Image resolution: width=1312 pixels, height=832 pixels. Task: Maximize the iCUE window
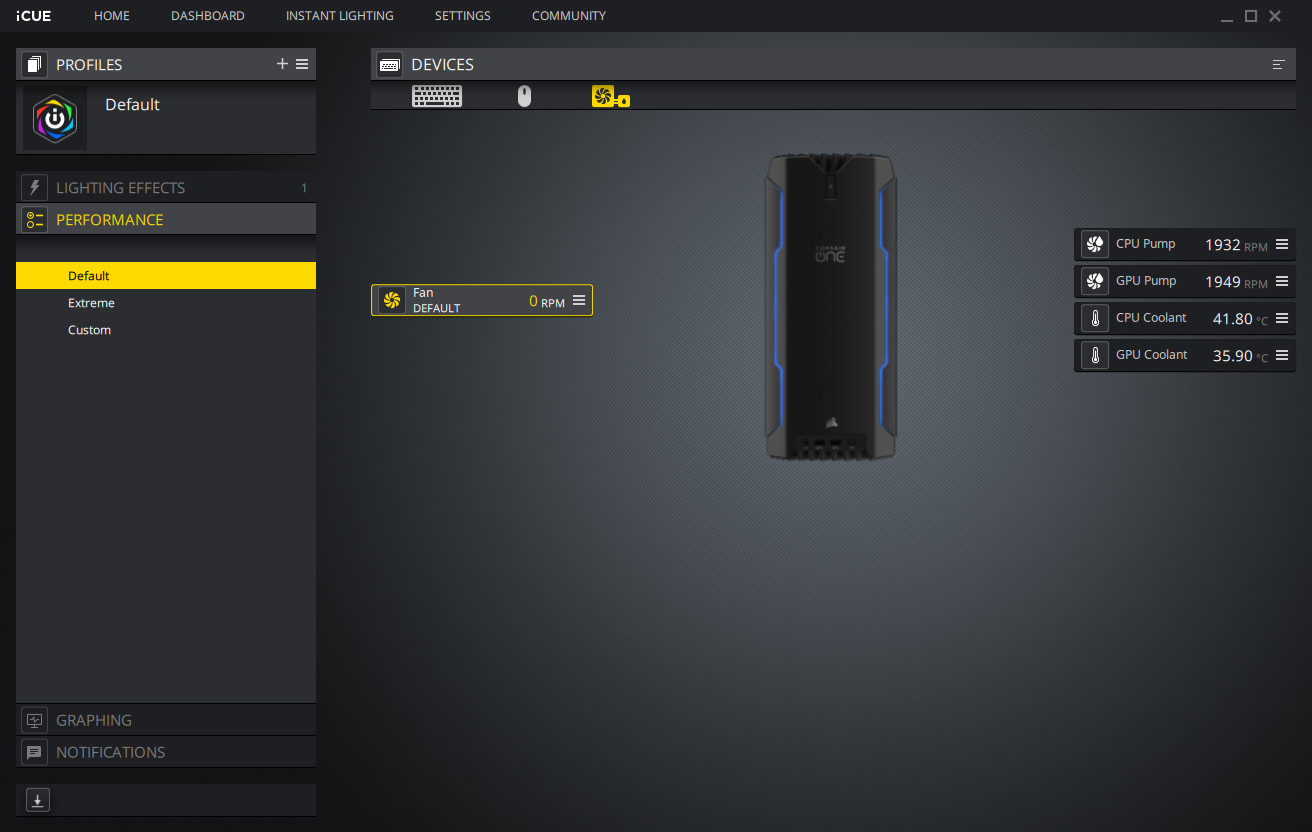coord(1251,16)
